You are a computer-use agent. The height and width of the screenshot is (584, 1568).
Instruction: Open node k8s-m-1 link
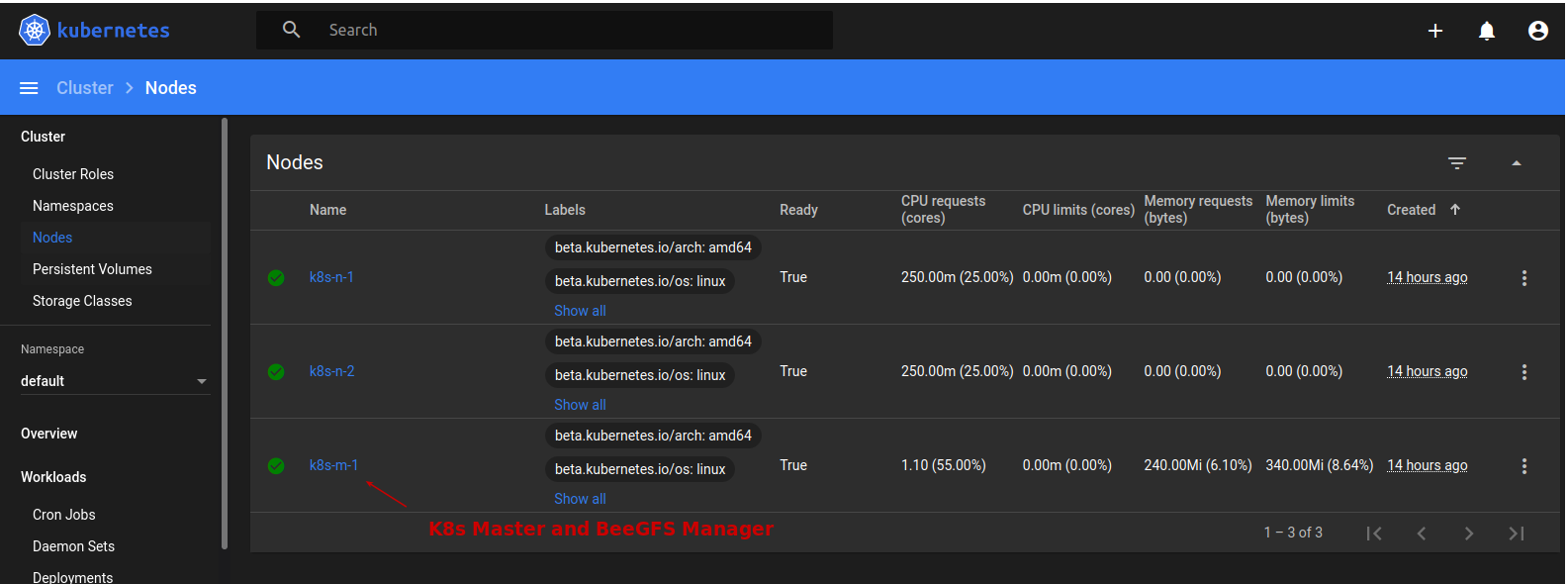[333, 465]
